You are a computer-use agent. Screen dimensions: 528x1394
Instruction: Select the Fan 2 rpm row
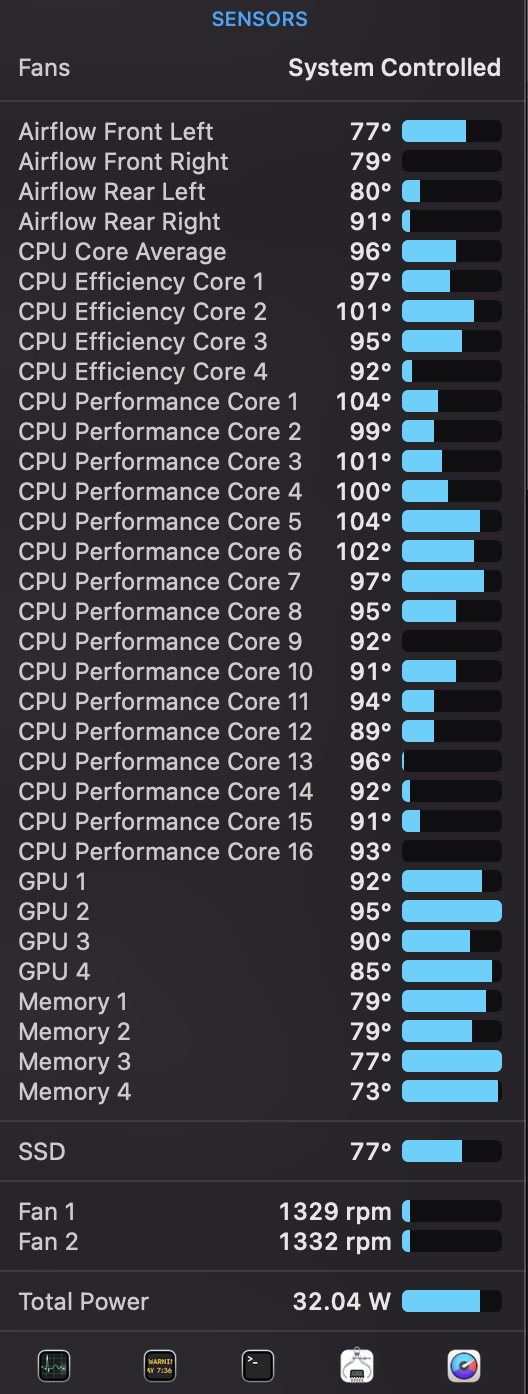[260, 1242]
